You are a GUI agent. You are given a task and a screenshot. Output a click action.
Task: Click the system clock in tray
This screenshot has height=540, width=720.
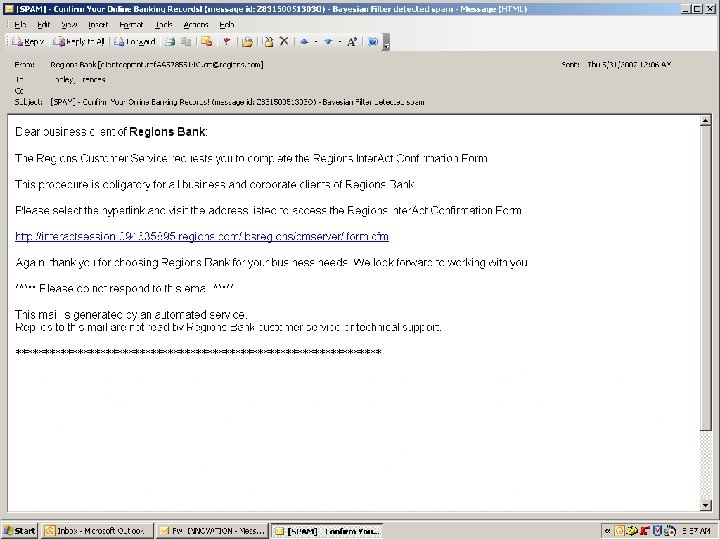point(696,531)
